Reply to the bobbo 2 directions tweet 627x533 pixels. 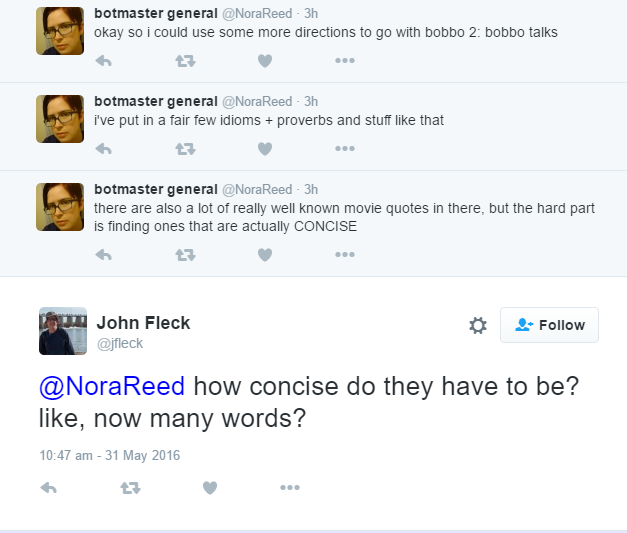[x=104, y=61]
